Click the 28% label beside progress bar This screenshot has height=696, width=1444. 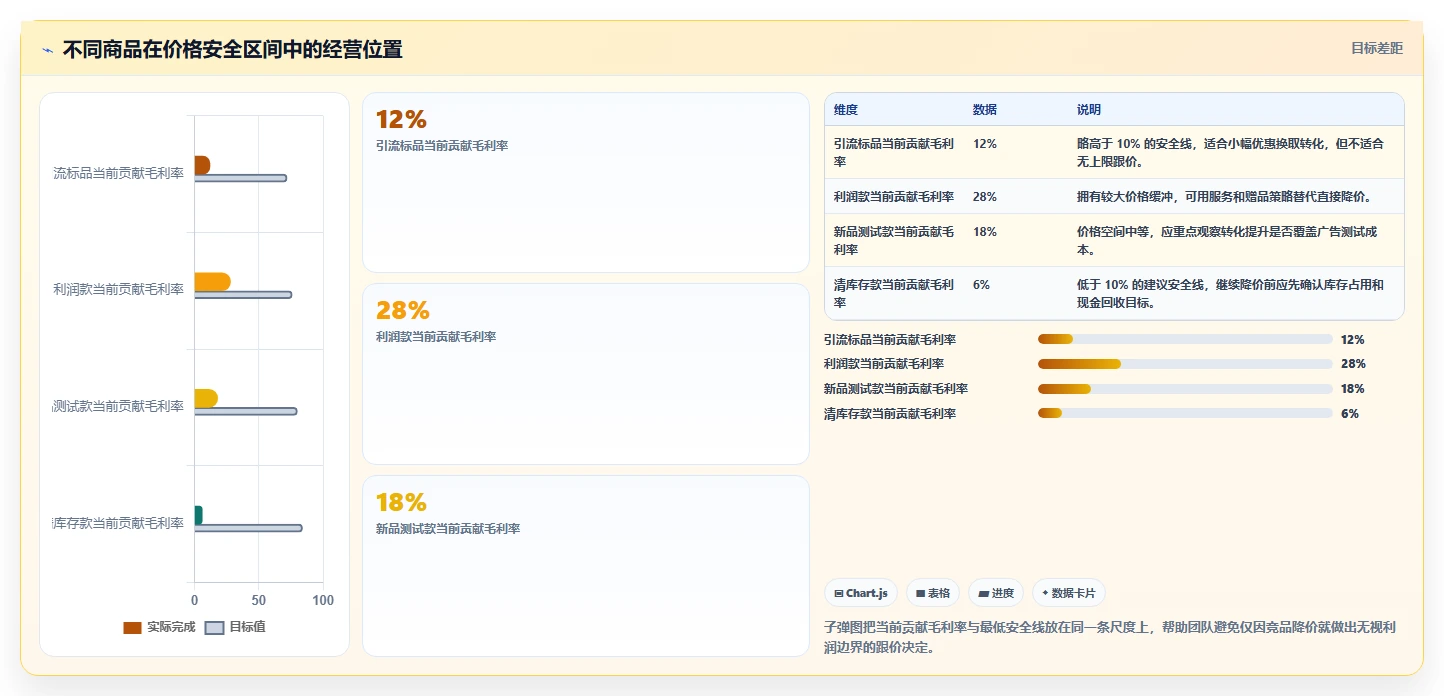pyautogui.click(x=1353, y=364)
